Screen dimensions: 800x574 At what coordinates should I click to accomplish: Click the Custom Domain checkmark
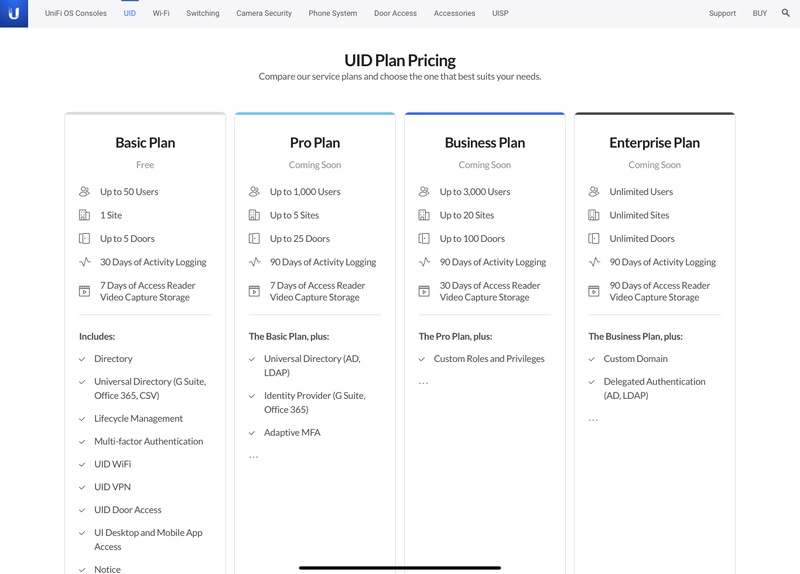[x=592, y=359]
